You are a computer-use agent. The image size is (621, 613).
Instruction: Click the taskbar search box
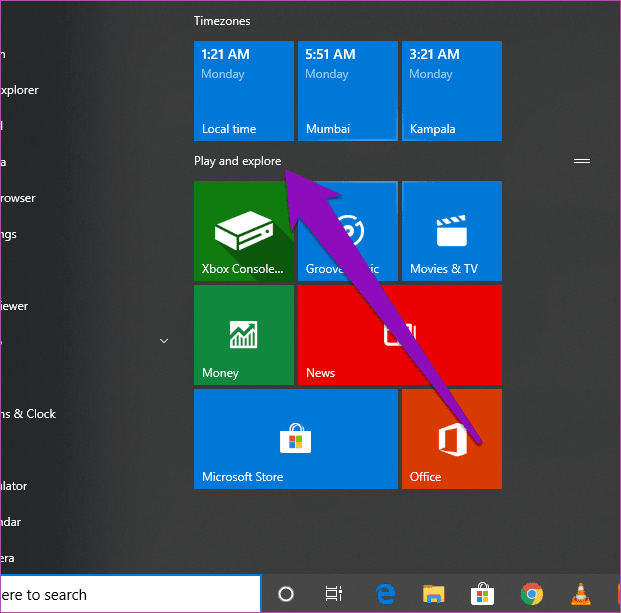pos(131,594)
